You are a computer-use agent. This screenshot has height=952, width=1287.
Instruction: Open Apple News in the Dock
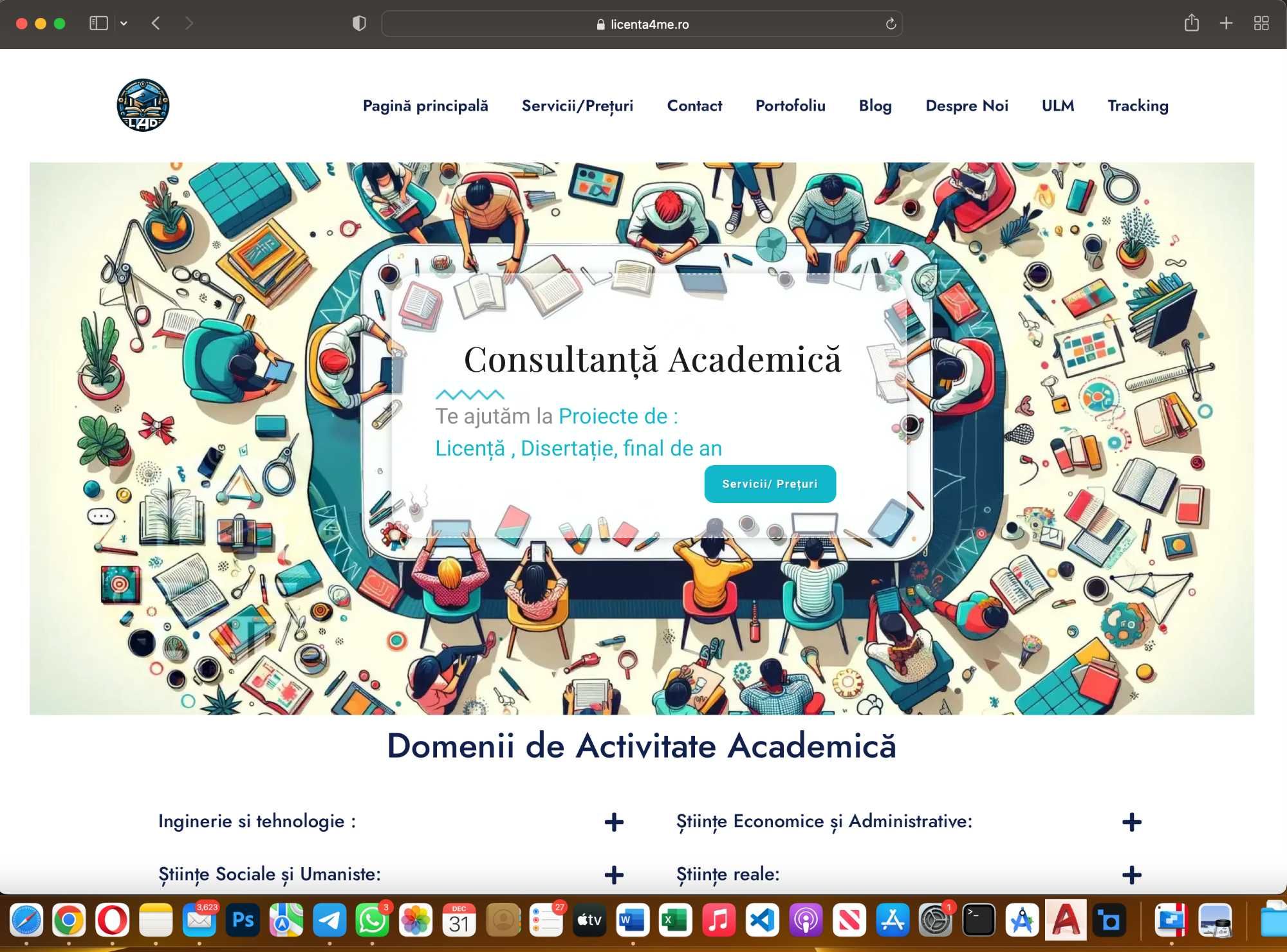pyautogui.click(x=849, y=920)
